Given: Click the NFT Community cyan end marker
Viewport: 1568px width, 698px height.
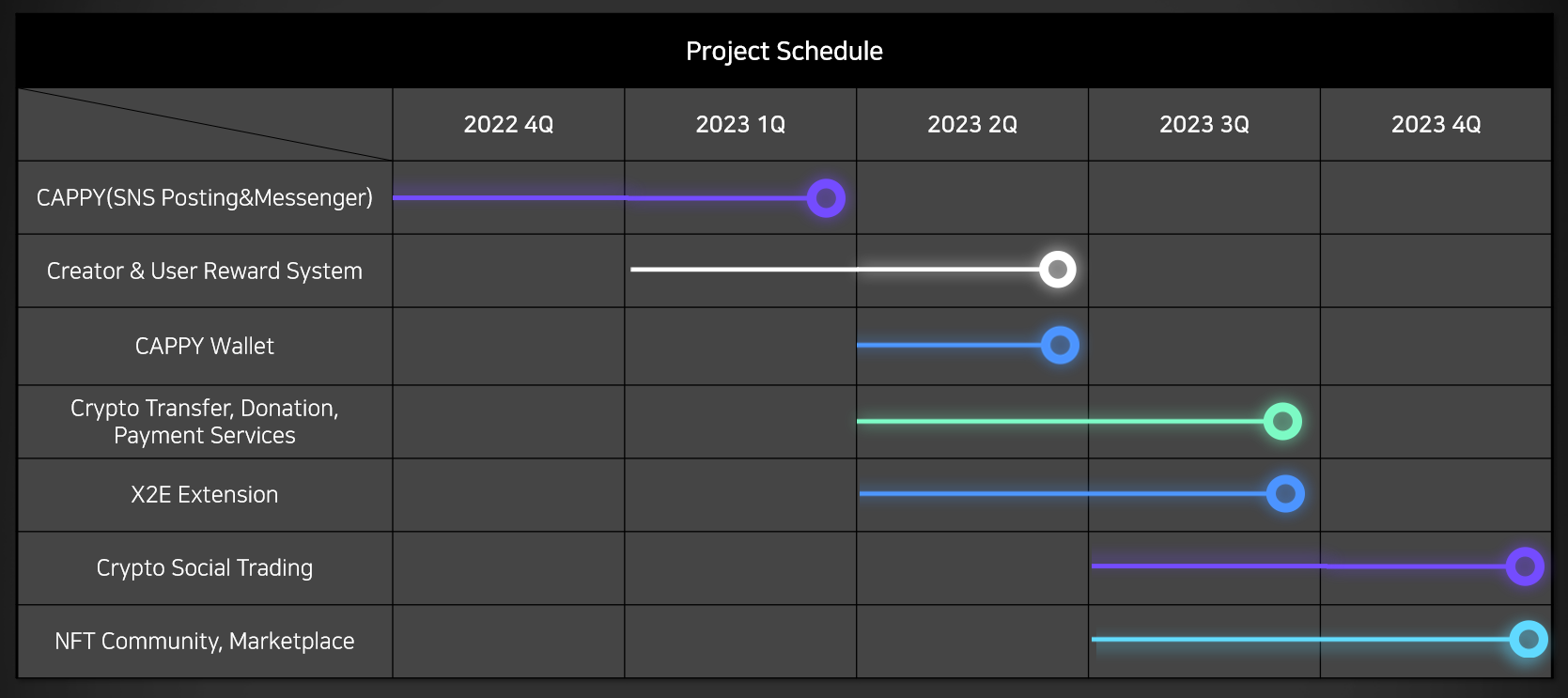Looking at the screenshot, I should (x=1529, y=640).
